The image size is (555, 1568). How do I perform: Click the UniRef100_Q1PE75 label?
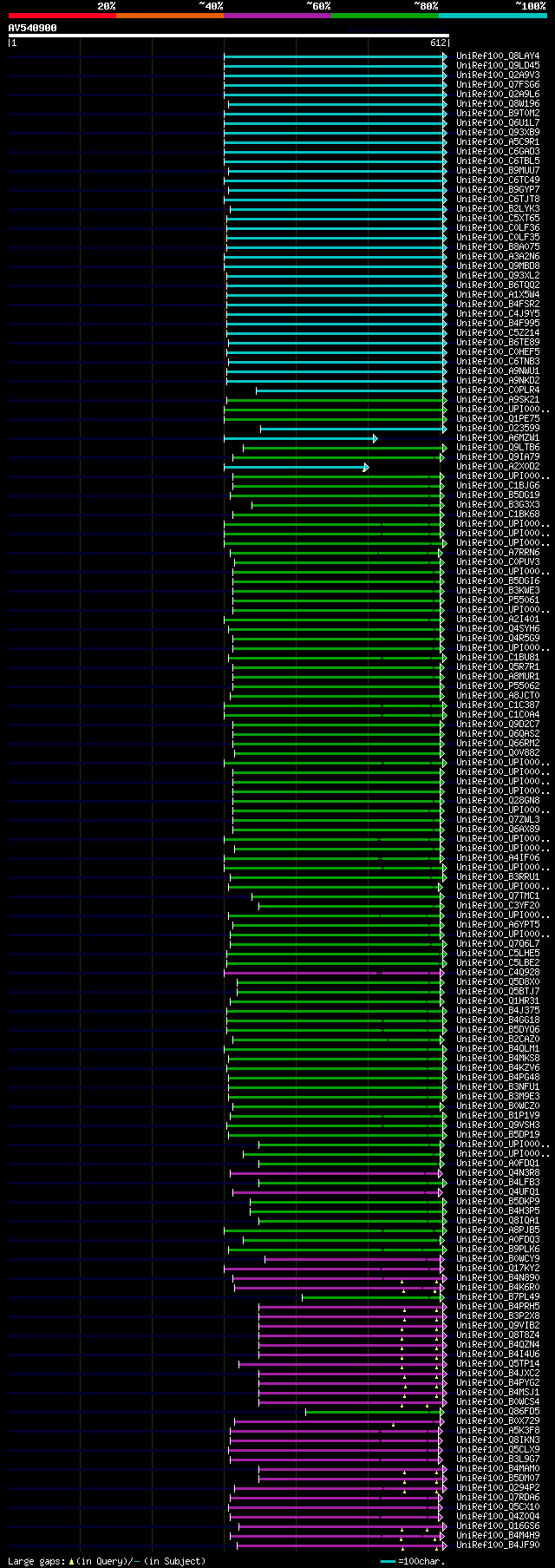pos(498,419)
